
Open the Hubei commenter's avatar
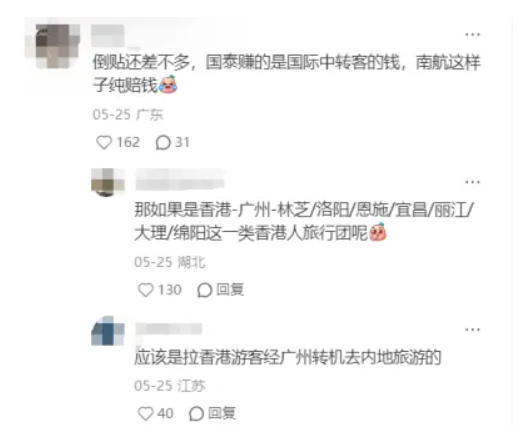(108, 182)
